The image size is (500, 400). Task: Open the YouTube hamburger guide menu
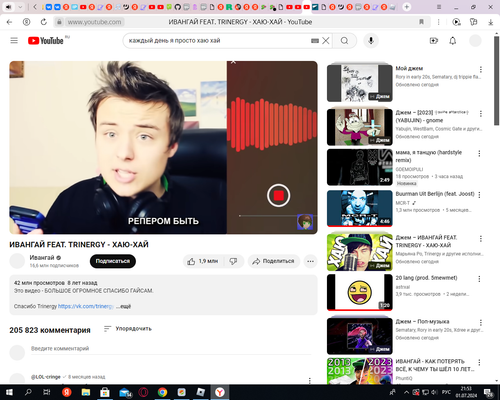point(14,41)
